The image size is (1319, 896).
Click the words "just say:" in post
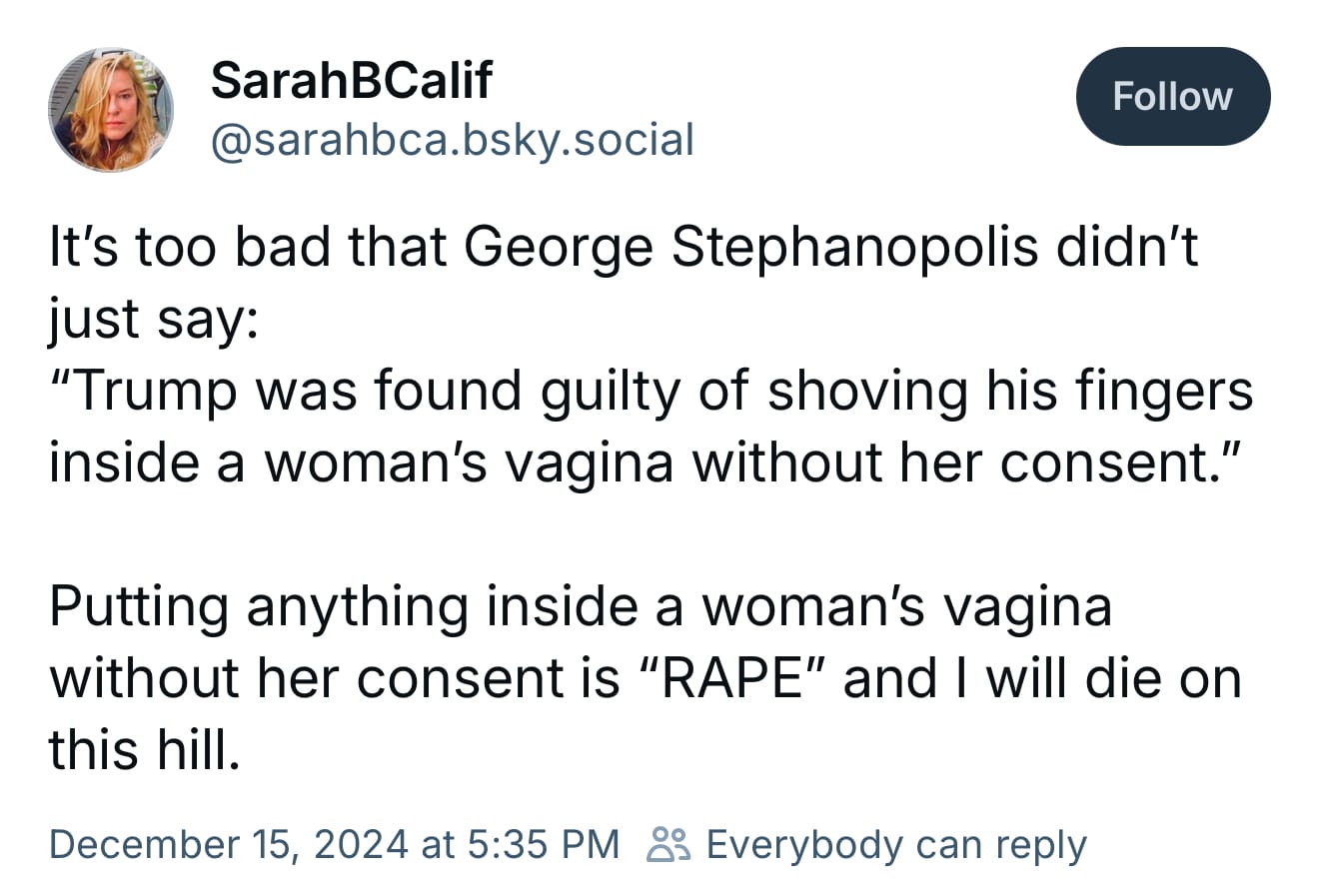point(155,319)
